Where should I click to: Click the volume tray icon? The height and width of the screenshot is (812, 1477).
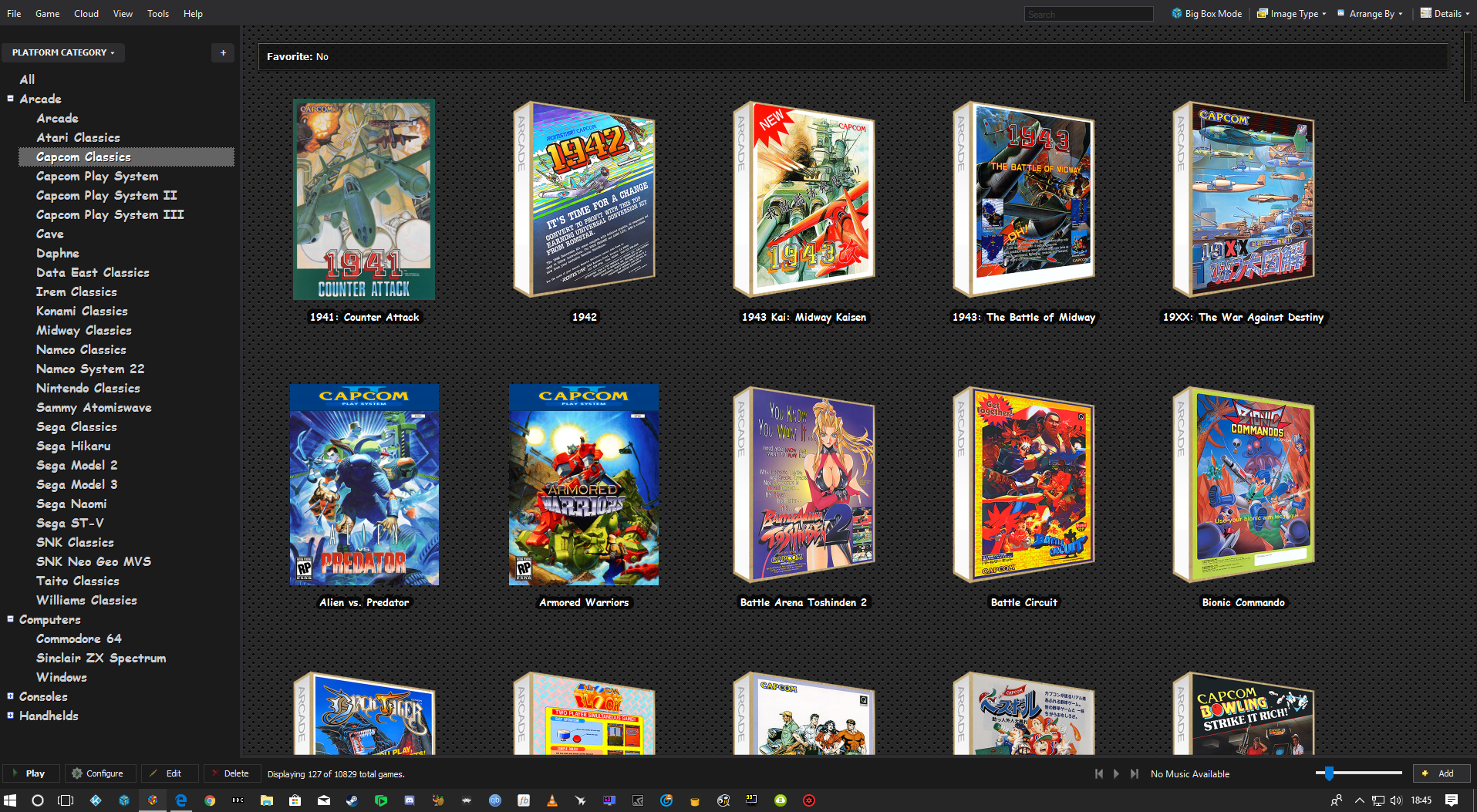click(1396, 800)
